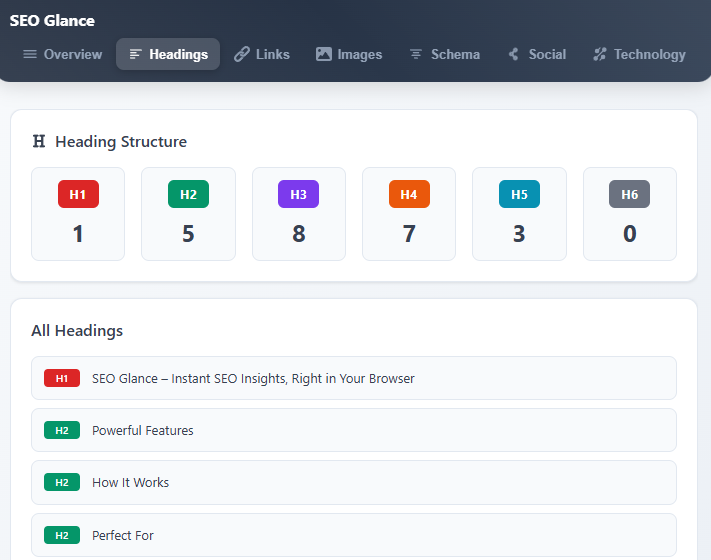The image size is (711, 560).
Task: Select the 'Perfect For' heading row
Action: [x=354, y=535]
